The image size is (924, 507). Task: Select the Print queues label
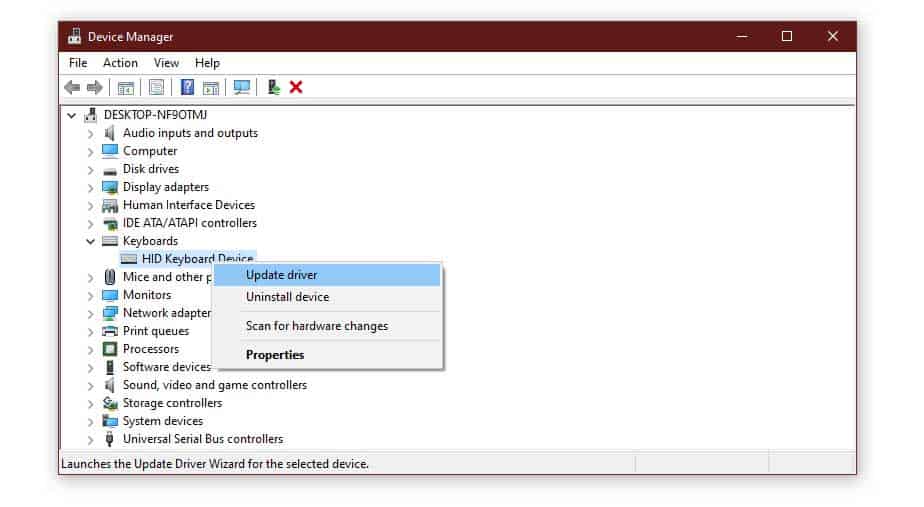point(156,331)
